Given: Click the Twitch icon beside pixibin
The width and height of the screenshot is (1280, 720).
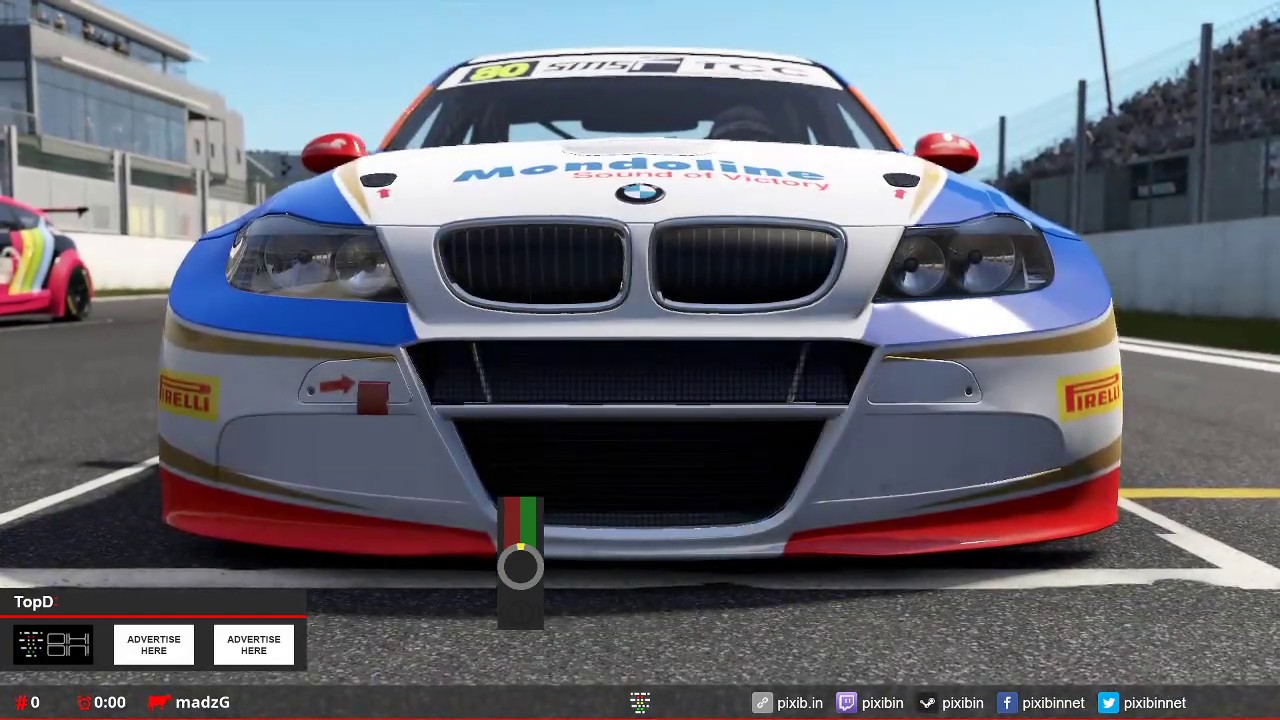Looking at the screenshot, I should click(x=846, y=703).
